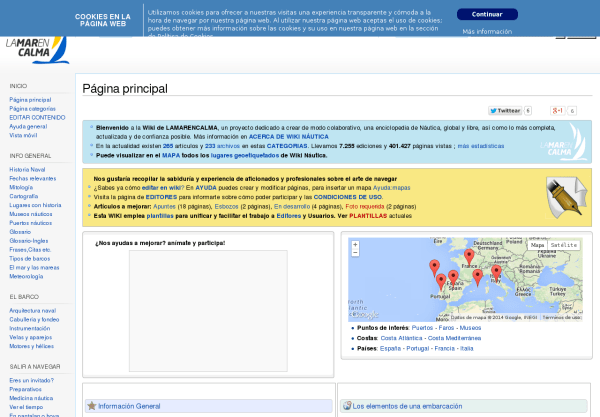Click the Twittear tweet button
This screenshot has height=417, width=600.
pyautogui.click(x=506, y=111)
